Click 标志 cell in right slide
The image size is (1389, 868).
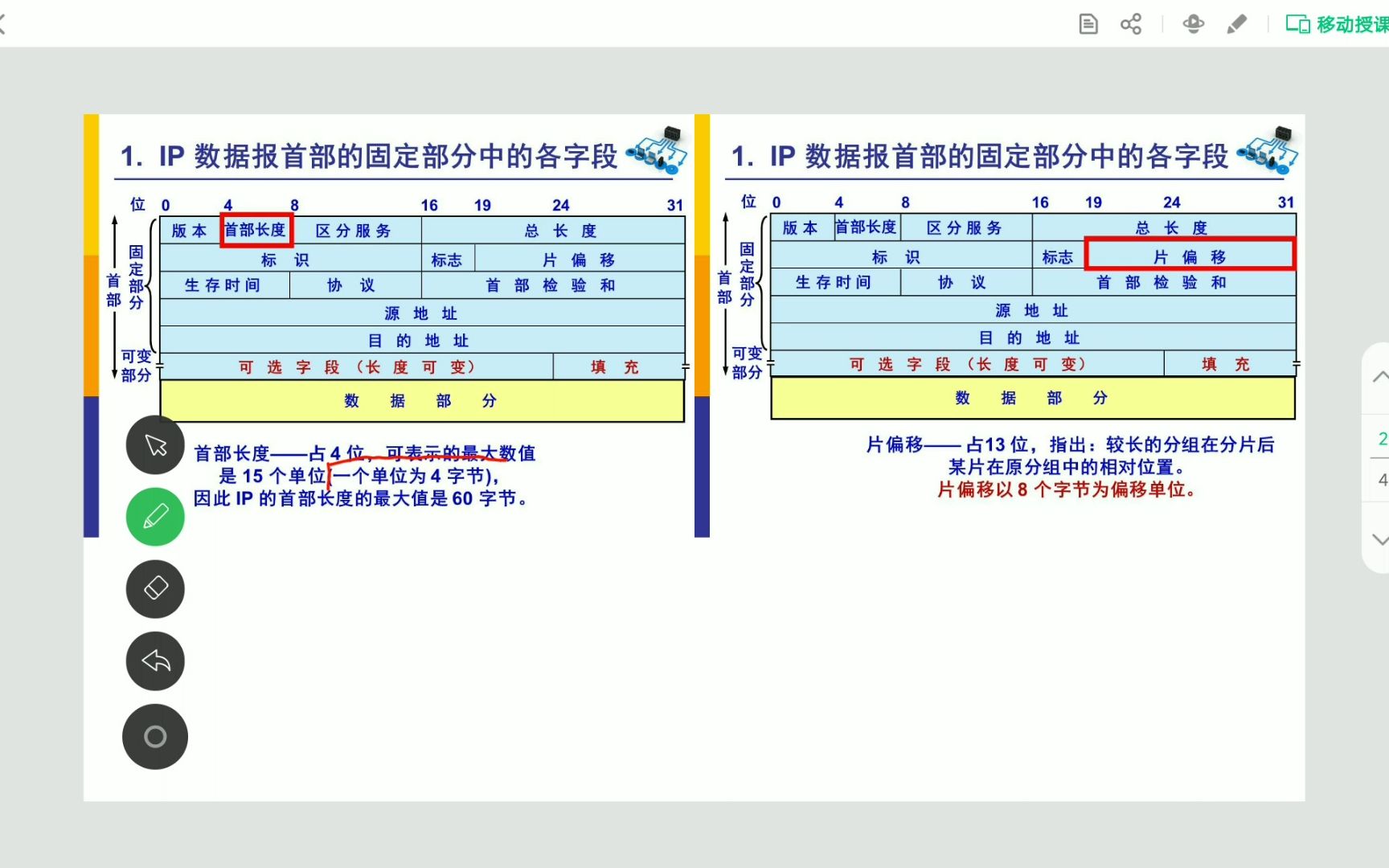tap(1057, 256)
